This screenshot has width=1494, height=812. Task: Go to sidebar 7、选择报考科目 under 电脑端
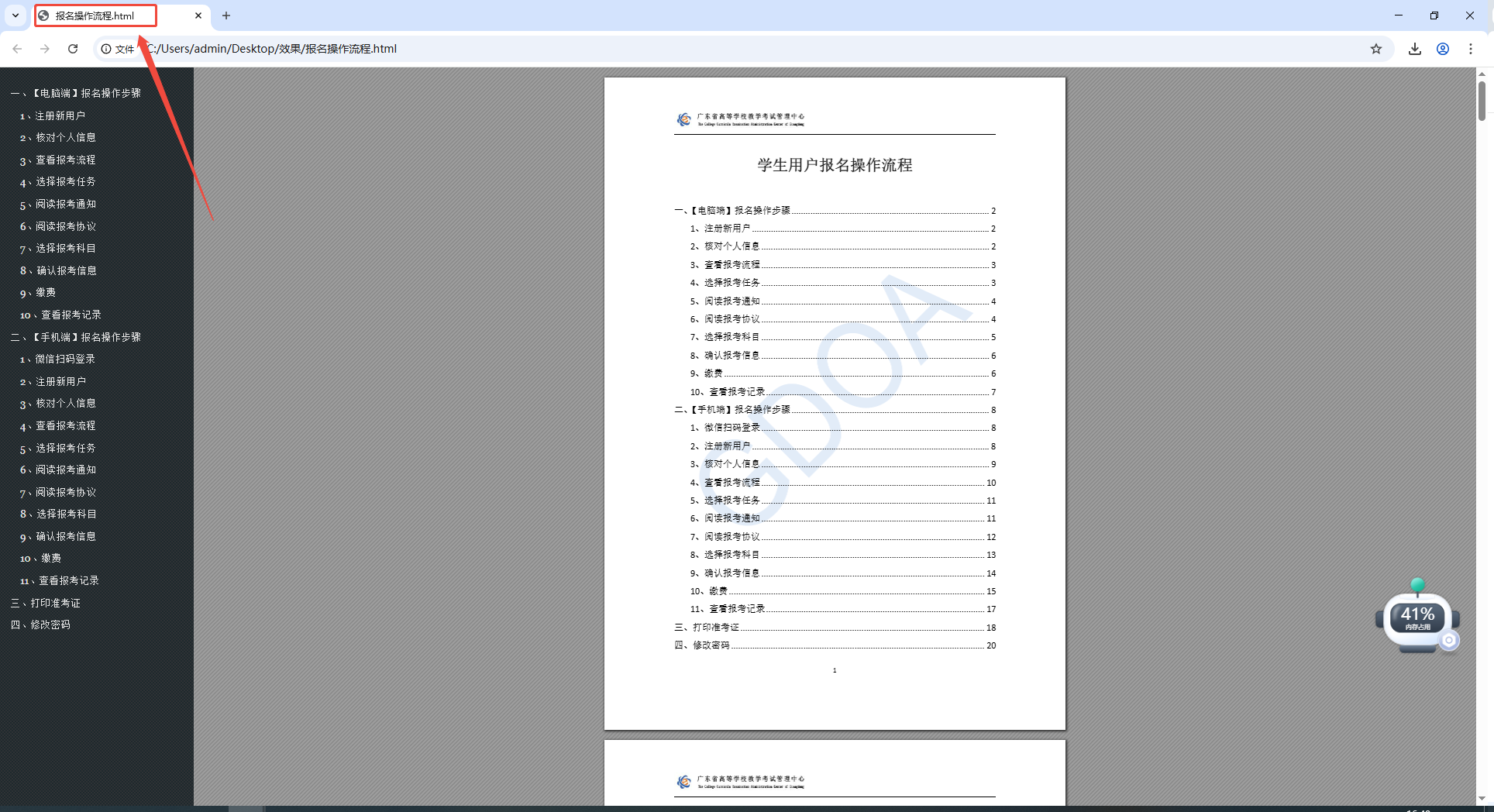58,248
